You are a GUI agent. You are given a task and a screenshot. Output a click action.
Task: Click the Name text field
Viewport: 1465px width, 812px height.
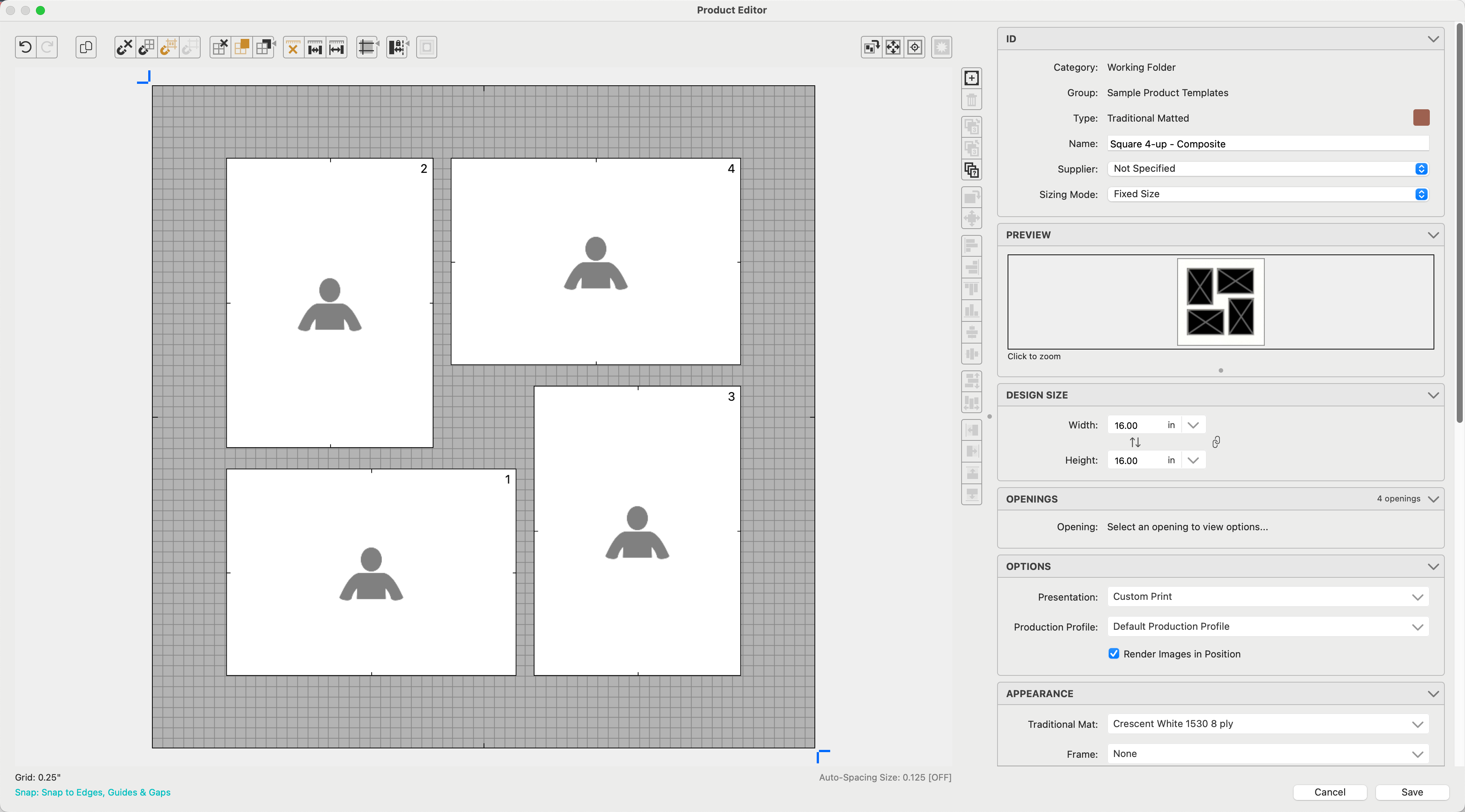(1268, 144)
